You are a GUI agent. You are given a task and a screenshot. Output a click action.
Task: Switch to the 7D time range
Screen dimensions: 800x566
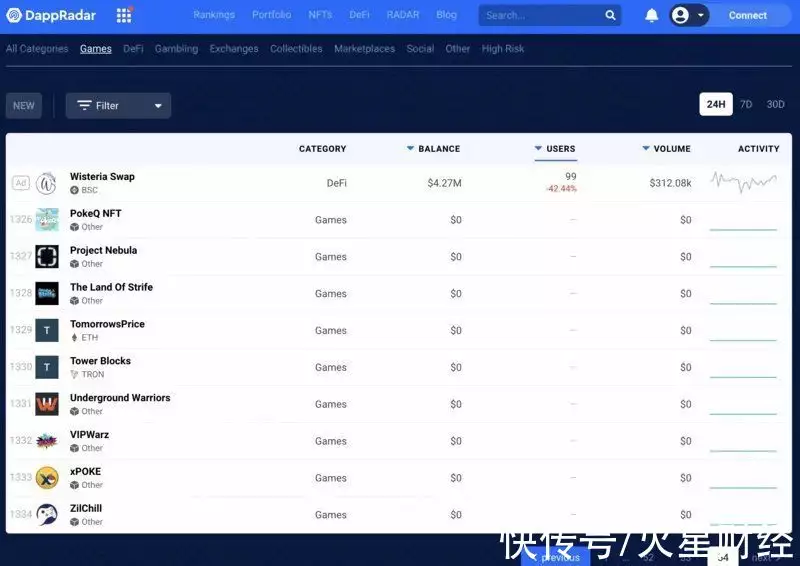click(x=746, y=104)
